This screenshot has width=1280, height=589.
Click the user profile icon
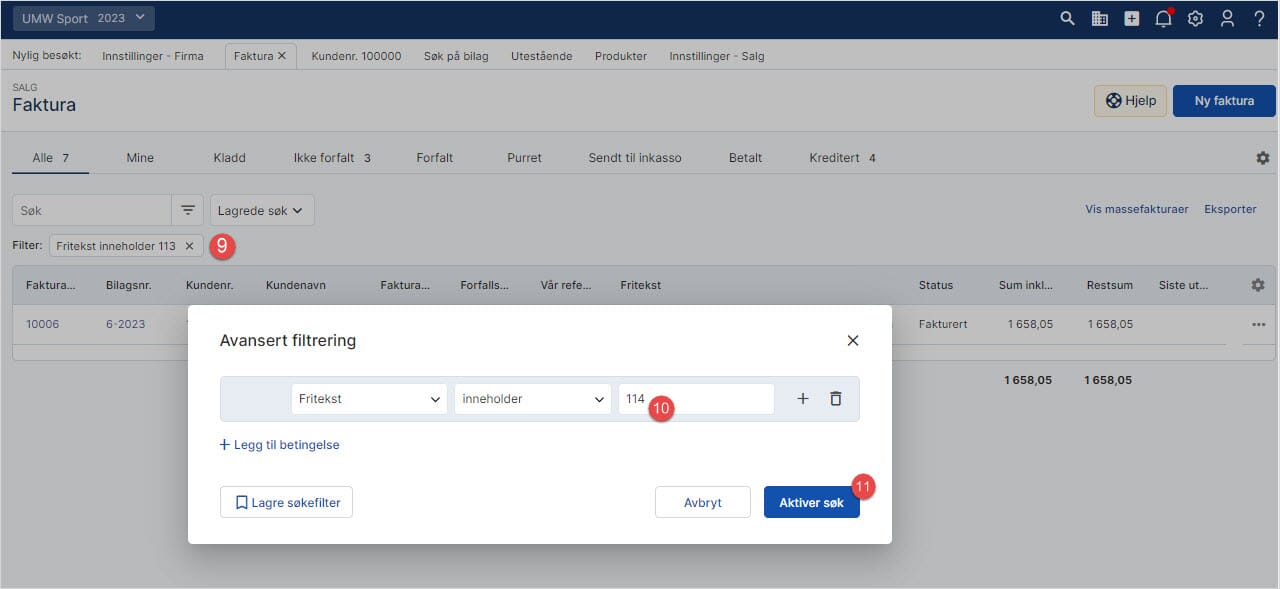click(1227, 18)
